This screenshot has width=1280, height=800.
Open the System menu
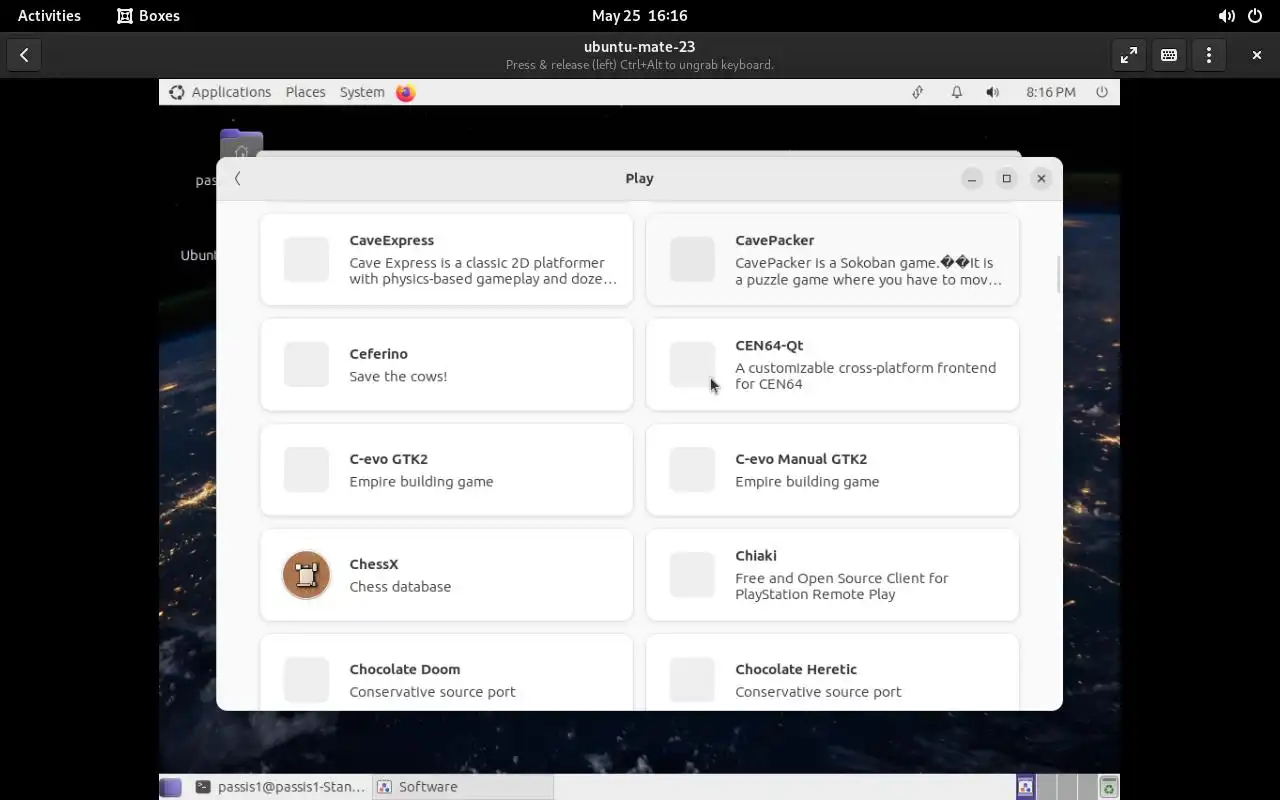pyautogui.click(x=362, y=92)
